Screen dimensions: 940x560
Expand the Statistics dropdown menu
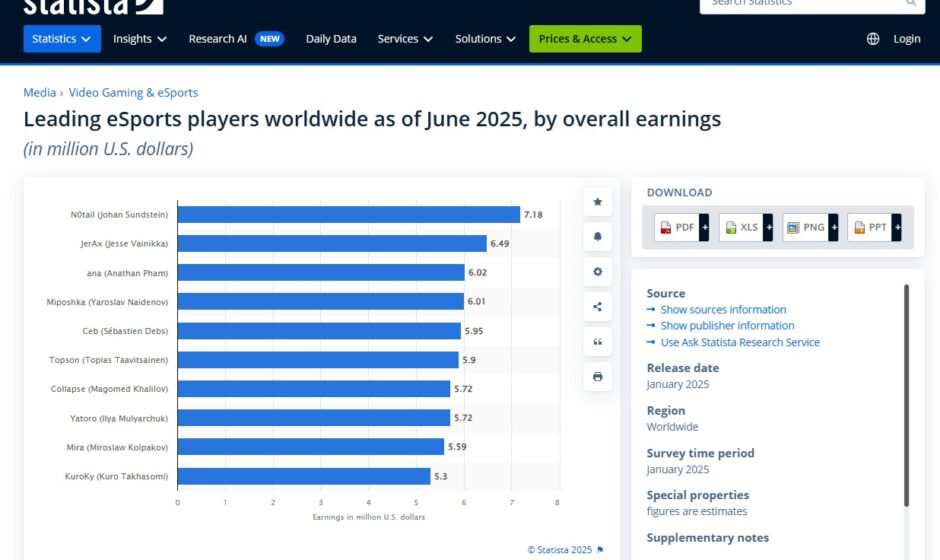[x=62, y=39]
